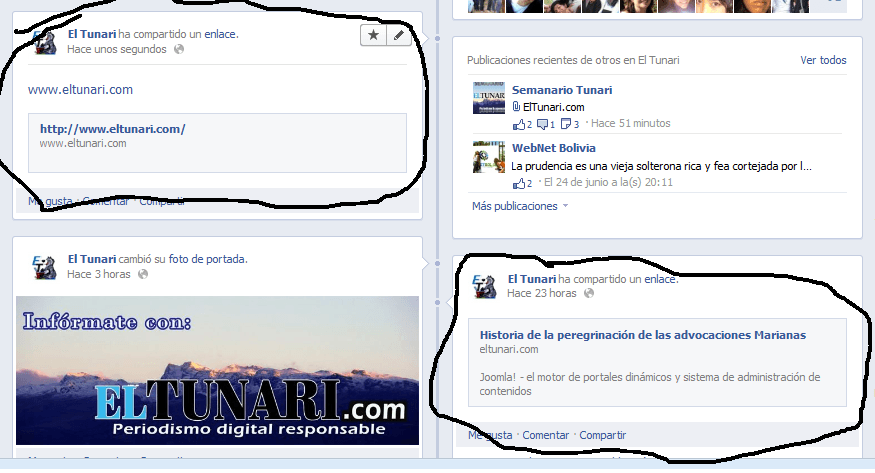Click 'Publicaciones recientes de otros en El Tunari' heading

coord(573,60)
